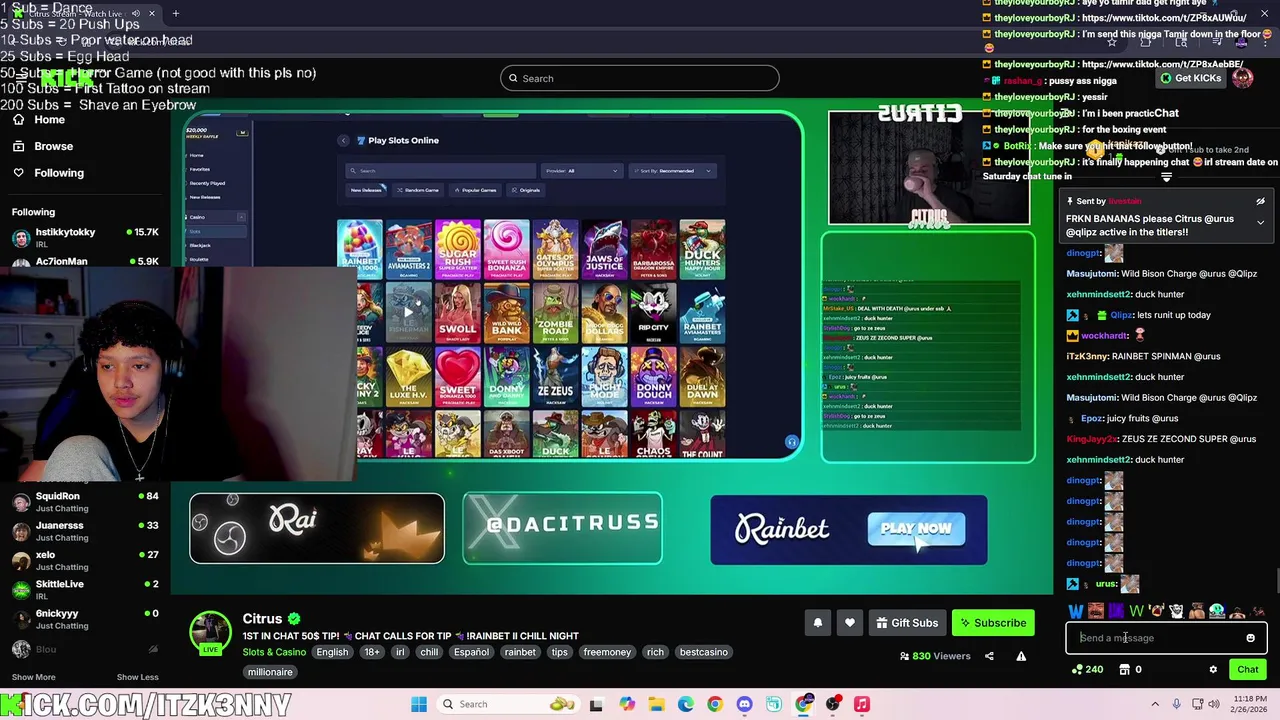Select the green W emote in the quick emote bar
1280x720 pixels.
pyautogui.click(x=1136, y=612)
